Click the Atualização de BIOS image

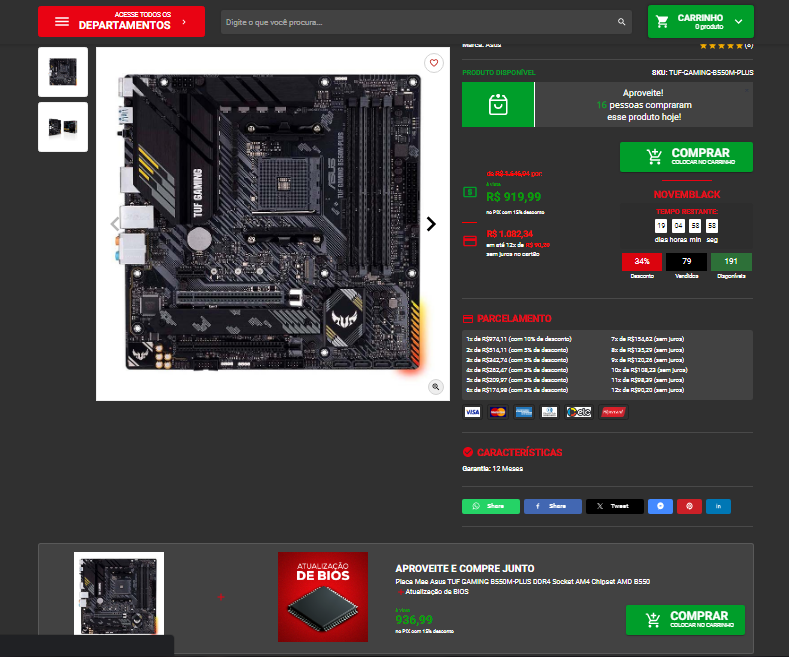323,597
